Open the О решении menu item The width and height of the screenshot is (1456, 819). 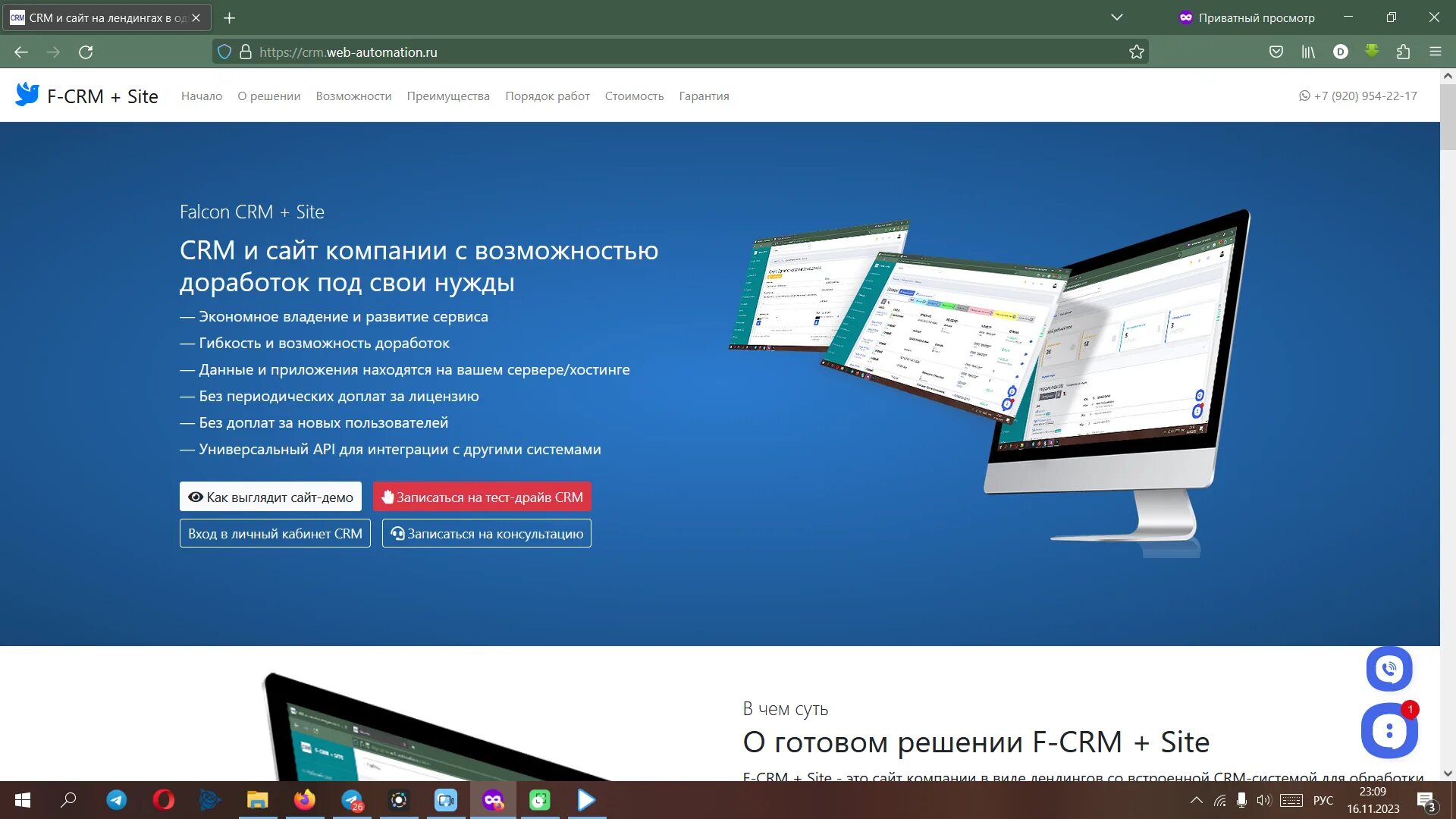click(268, 96)
